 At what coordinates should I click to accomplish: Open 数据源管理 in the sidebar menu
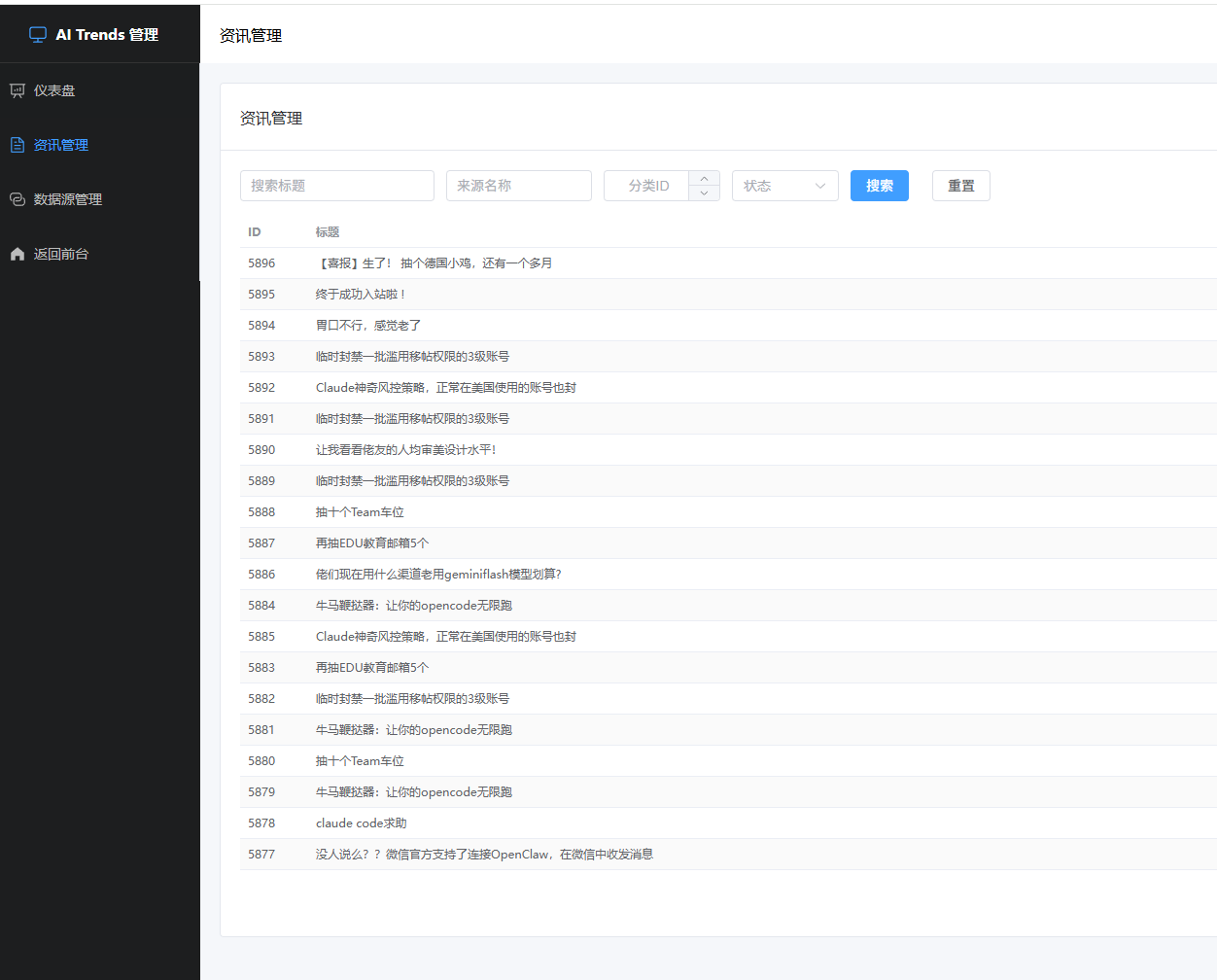100,199
